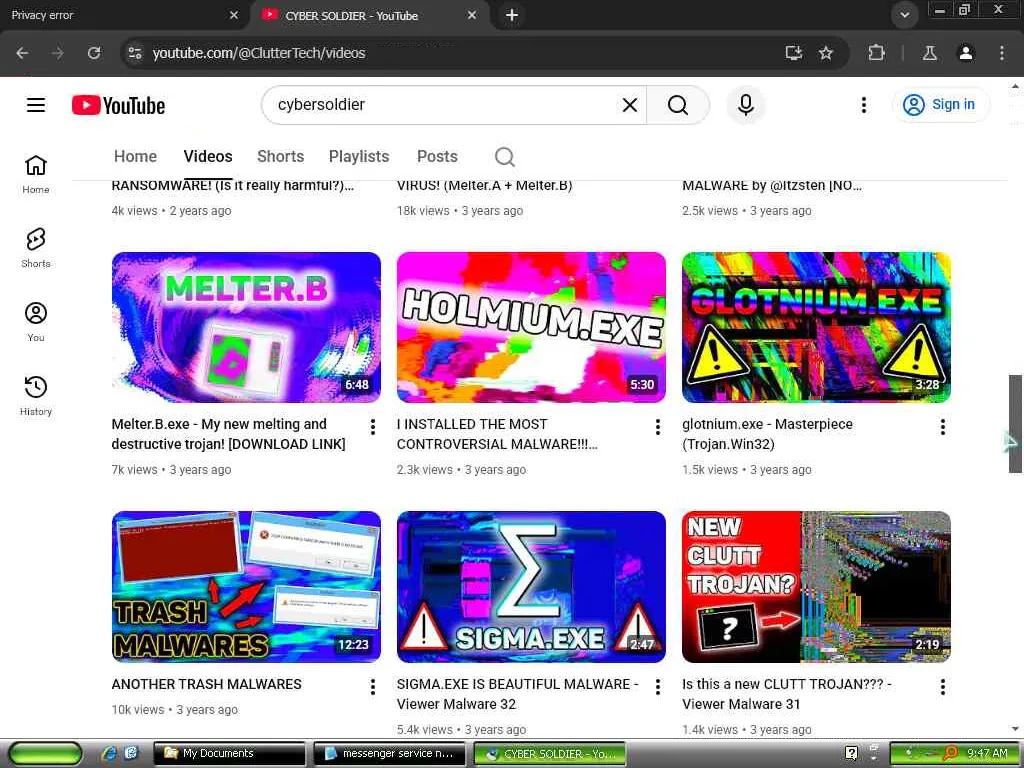1024x768 pixels.
Task: Launch Internet Explorer quick launch icon
Action: 108,754
